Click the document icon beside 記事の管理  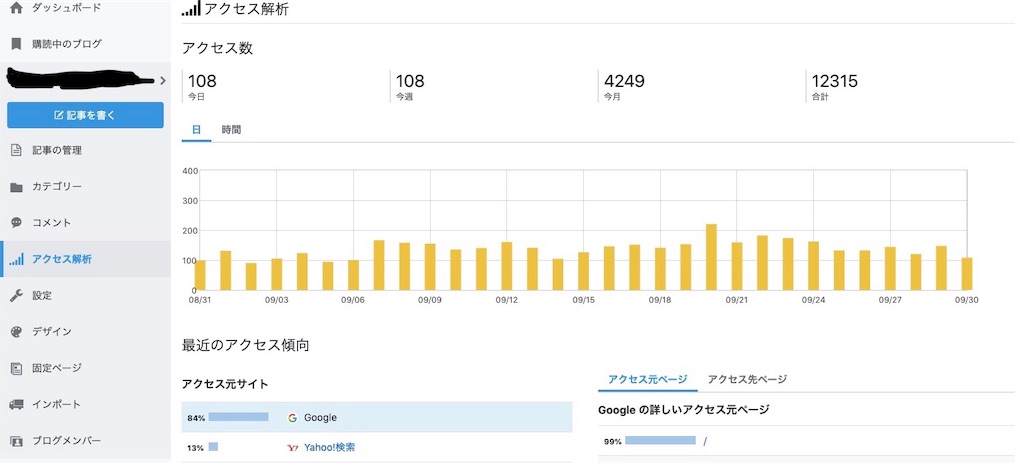(16, 150)
